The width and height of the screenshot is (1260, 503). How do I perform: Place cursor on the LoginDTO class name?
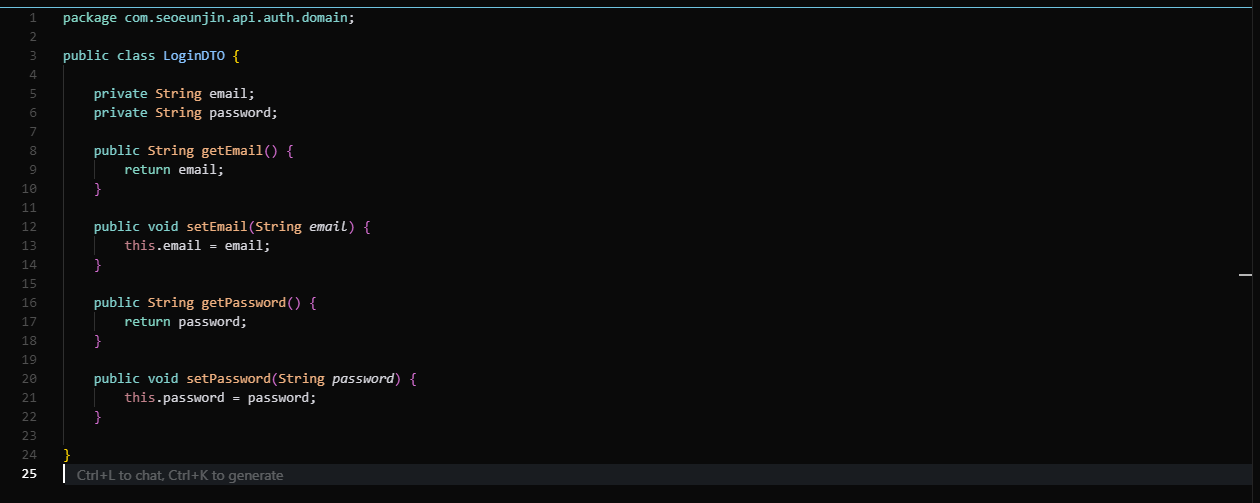(x=194, y=56)
